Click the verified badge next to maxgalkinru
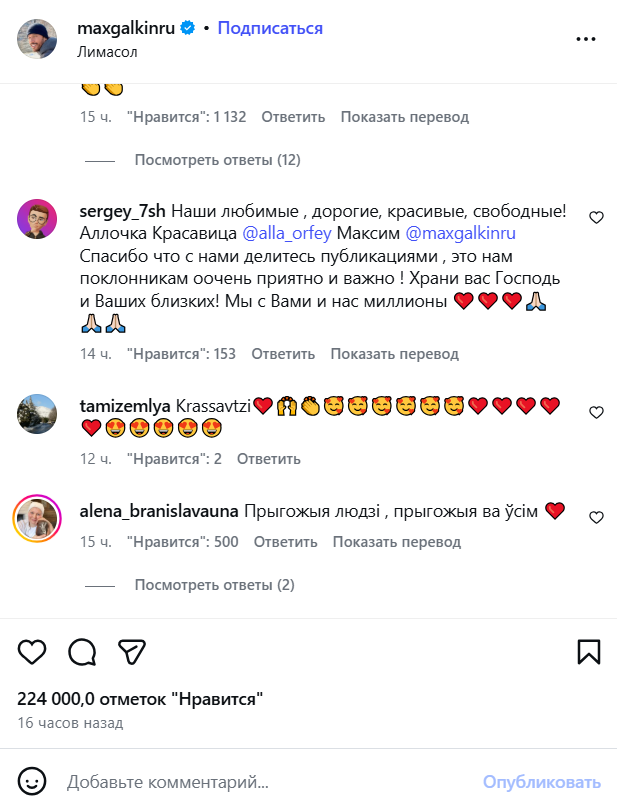 [x=187, y=28]
